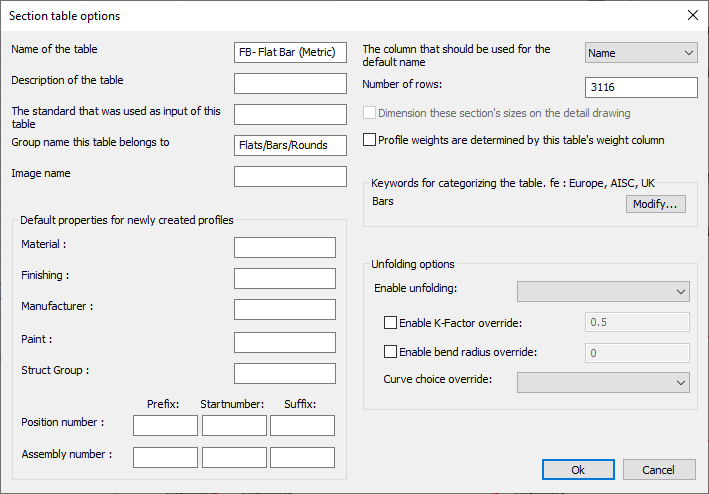
Task: Click the Modify keywords button
Action: point(657,204)
